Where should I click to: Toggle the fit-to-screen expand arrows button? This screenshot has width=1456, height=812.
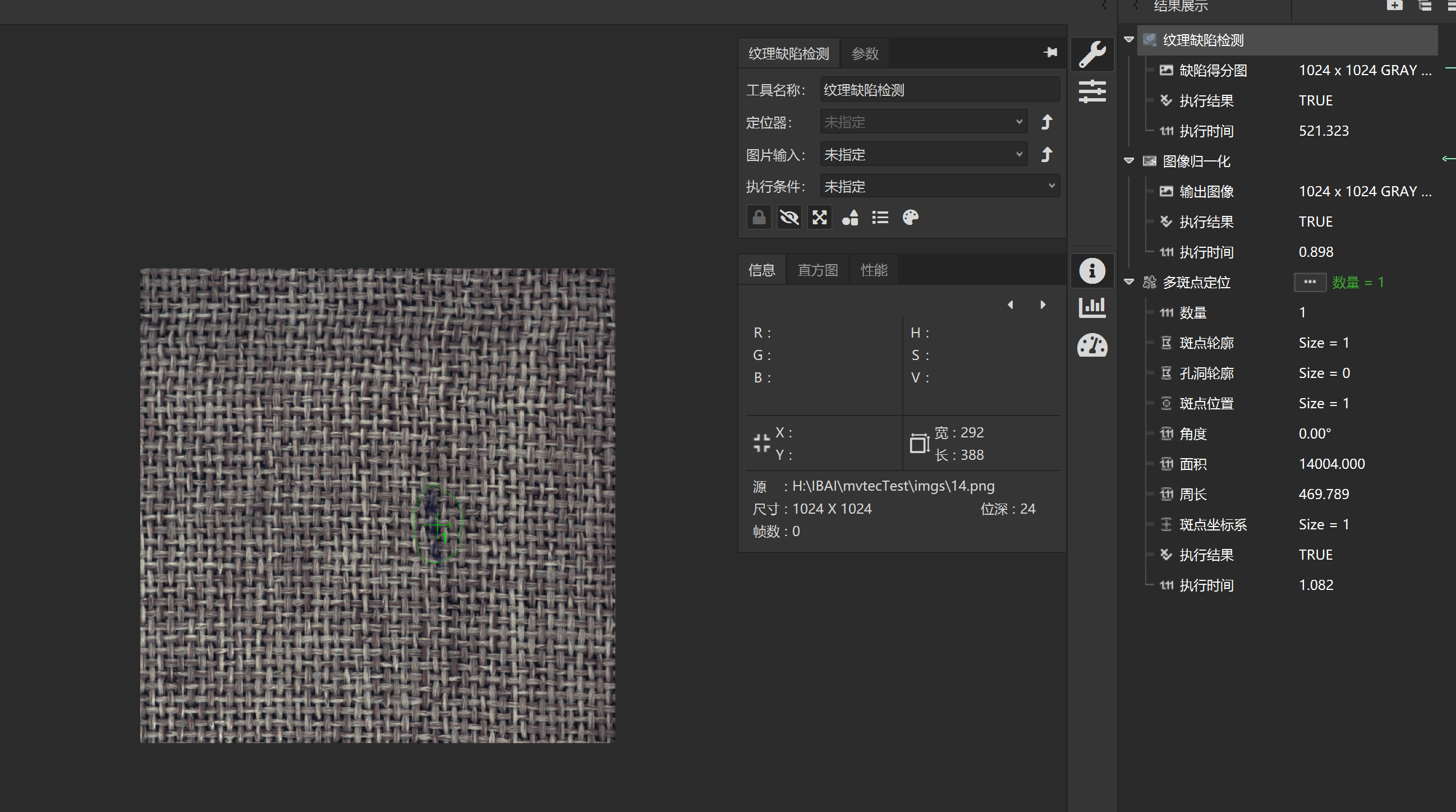(x=820, y=218)
